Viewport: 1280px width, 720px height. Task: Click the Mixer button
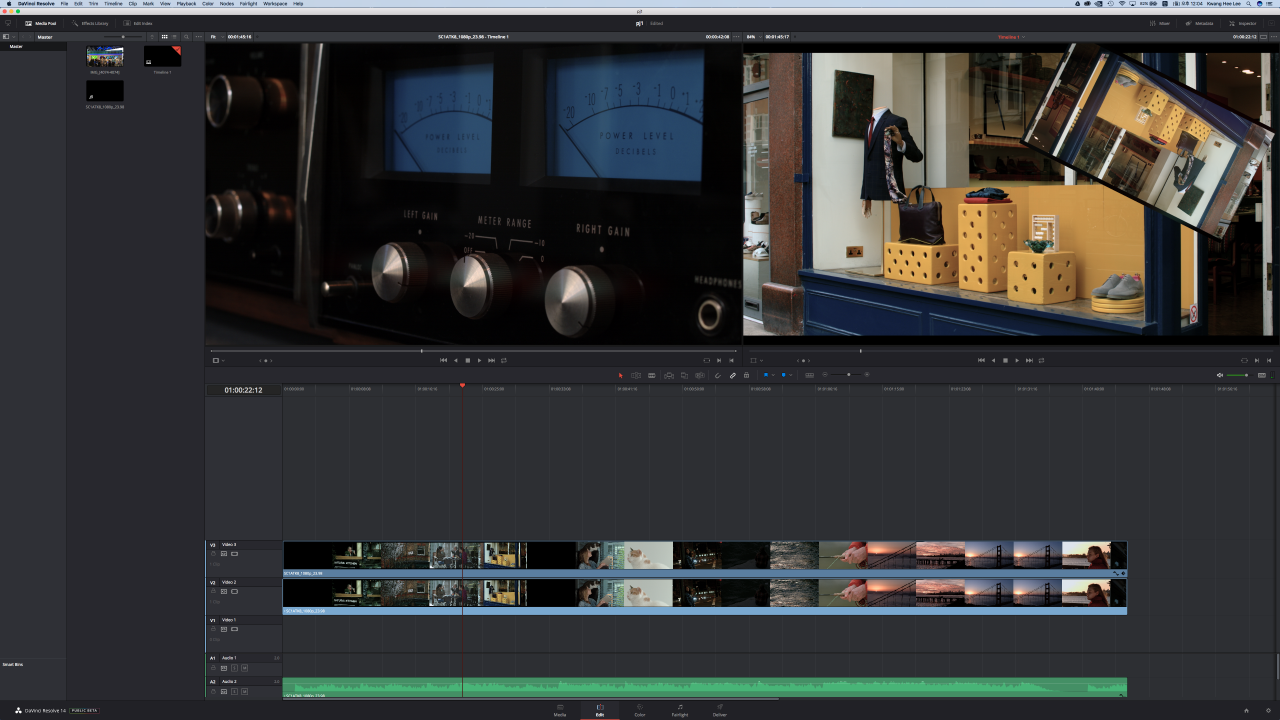pyautogui.click(x=1160, y=23)
